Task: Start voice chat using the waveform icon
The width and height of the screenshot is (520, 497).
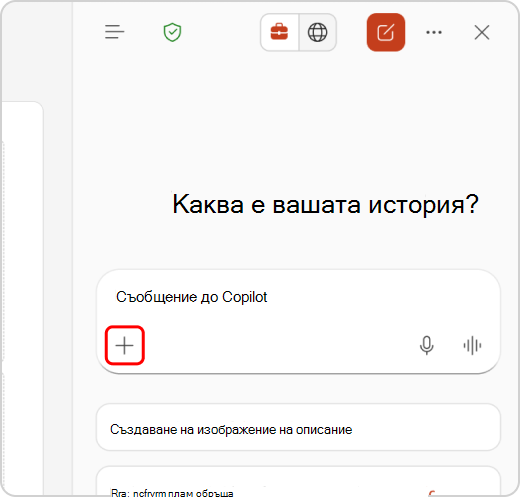Action: (472, 345)
